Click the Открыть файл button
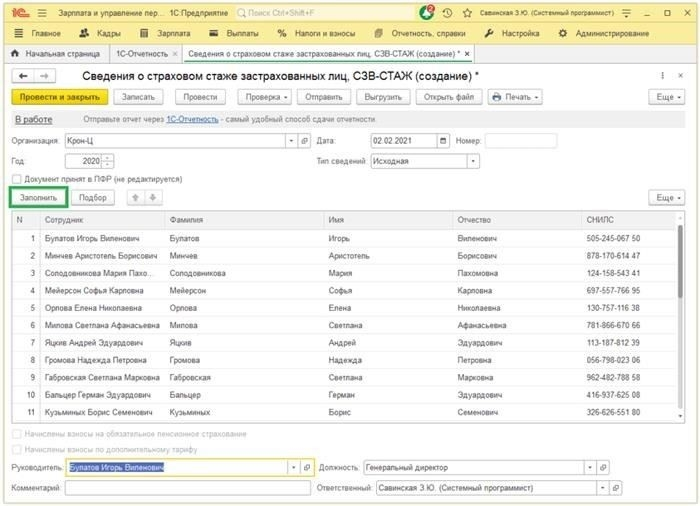700x506 pixels. pos(449,97)
